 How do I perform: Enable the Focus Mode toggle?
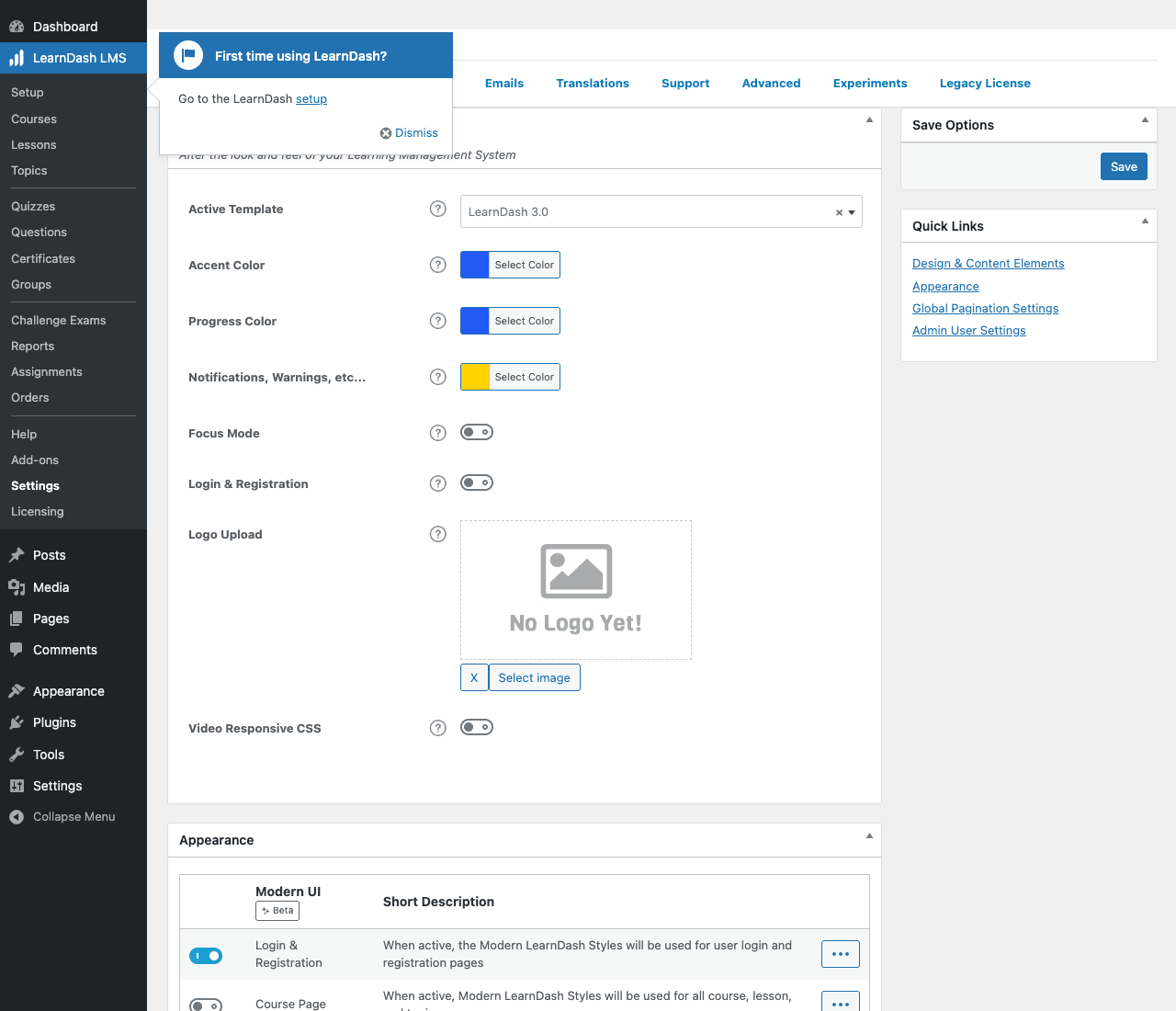[477, 432]
